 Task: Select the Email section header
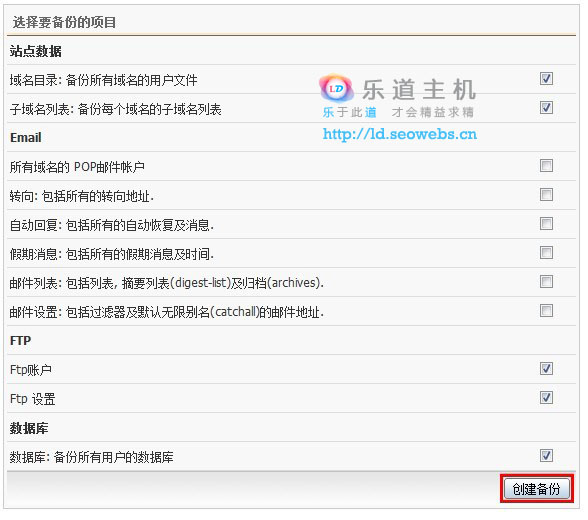point(26,138)
